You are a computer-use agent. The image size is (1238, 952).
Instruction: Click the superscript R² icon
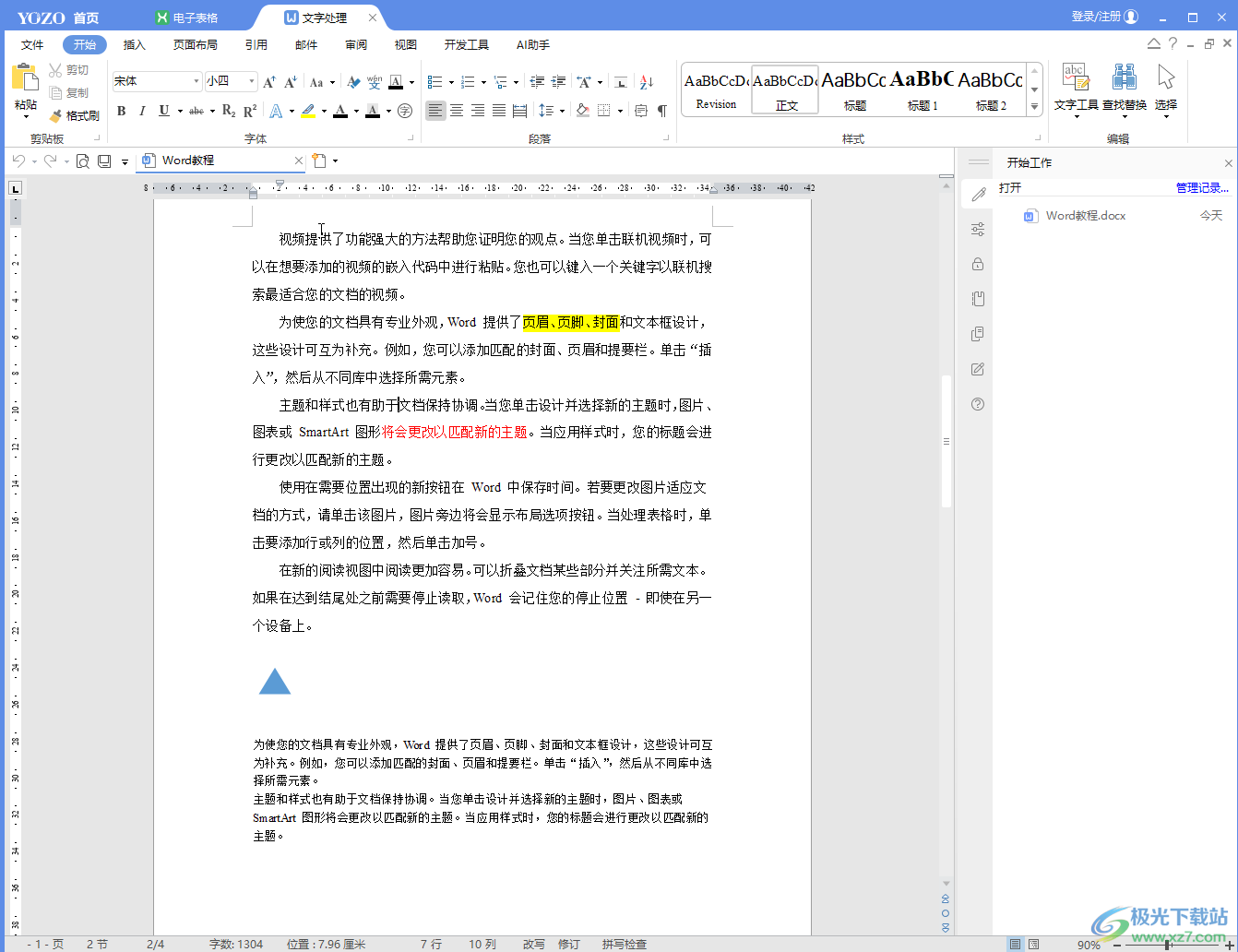point(250,112)
